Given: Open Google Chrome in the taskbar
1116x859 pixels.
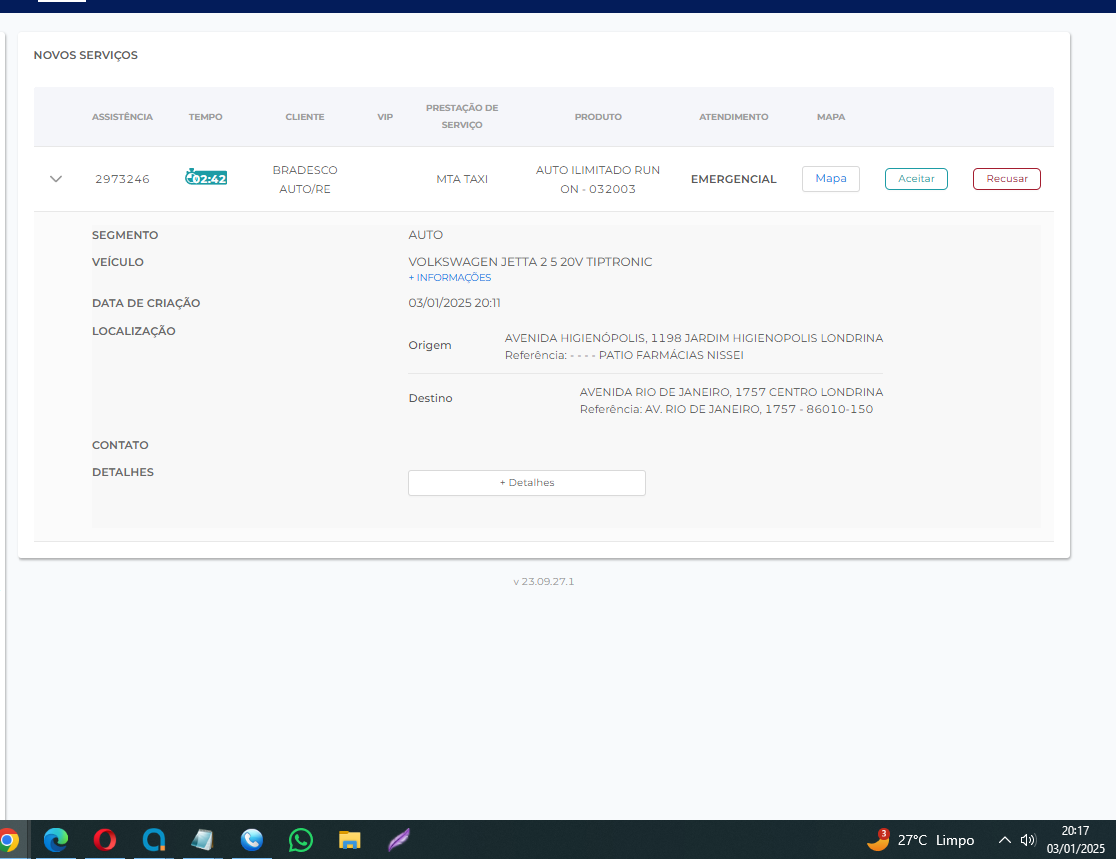Looking at the screenshot, I should [6, 840].
